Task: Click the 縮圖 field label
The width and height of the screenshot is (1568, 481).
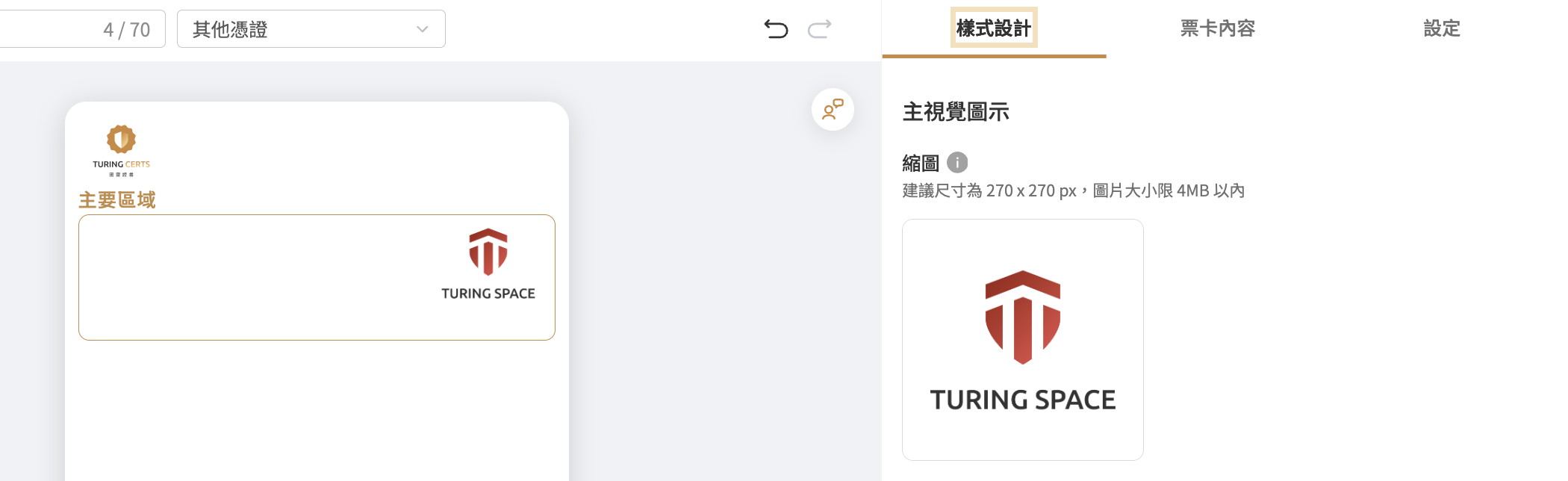Action: [x=920, y=163]
